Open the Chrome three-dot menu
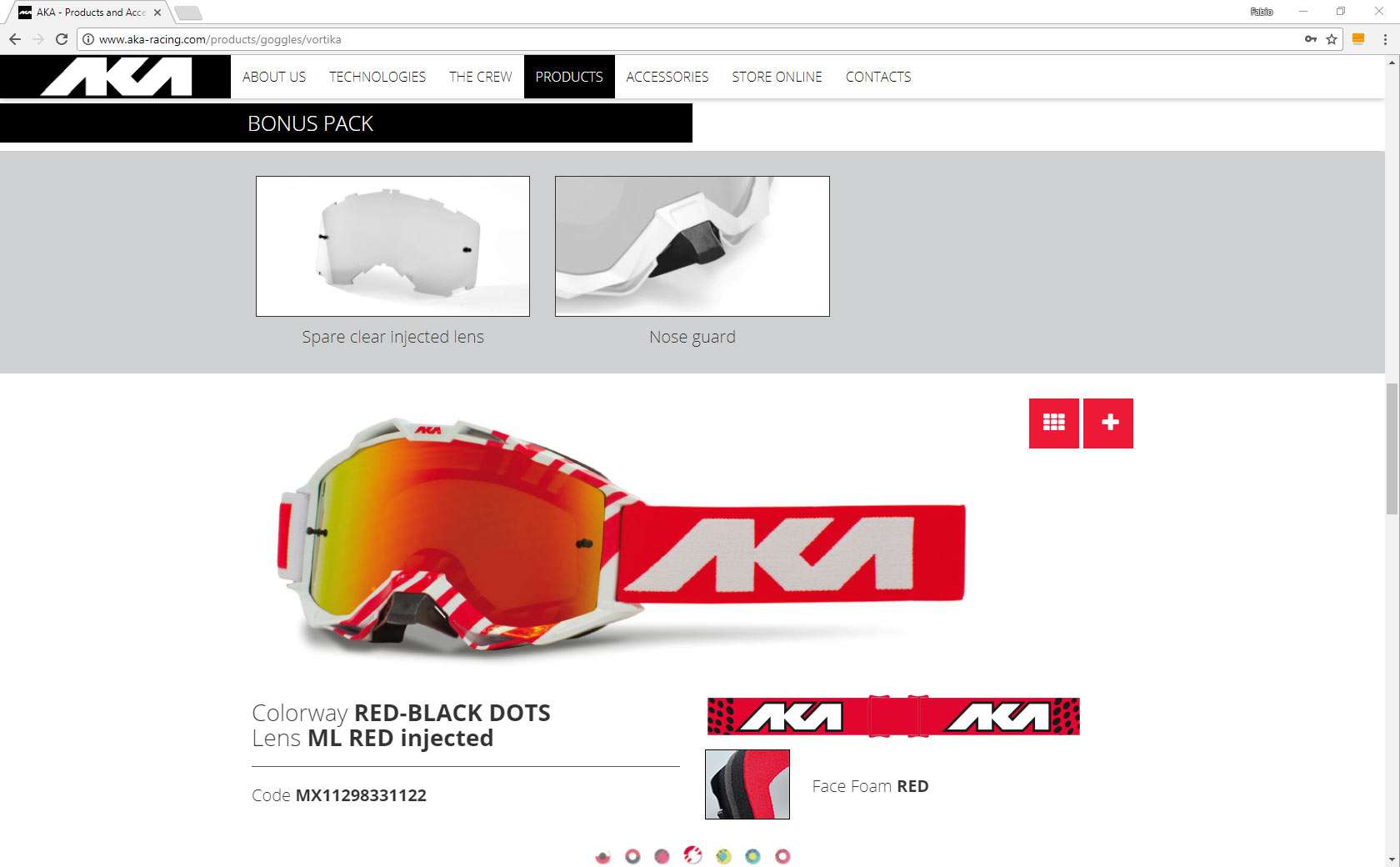The height and width of the screenshot is (867, 1400). click(1385, 39)
